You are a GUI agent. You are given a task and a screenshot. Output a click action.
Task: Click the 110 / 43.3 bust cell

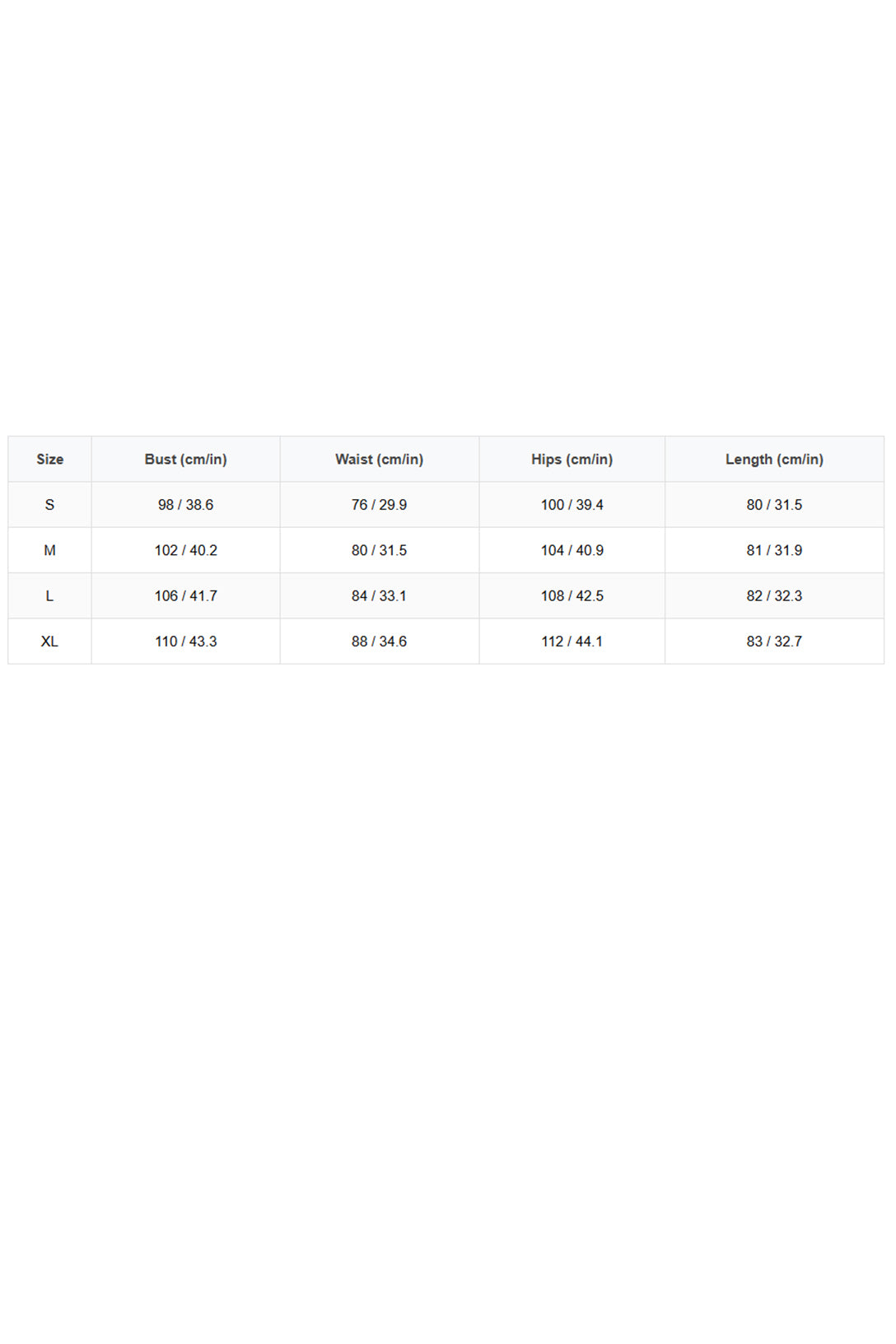pos(185,641)
